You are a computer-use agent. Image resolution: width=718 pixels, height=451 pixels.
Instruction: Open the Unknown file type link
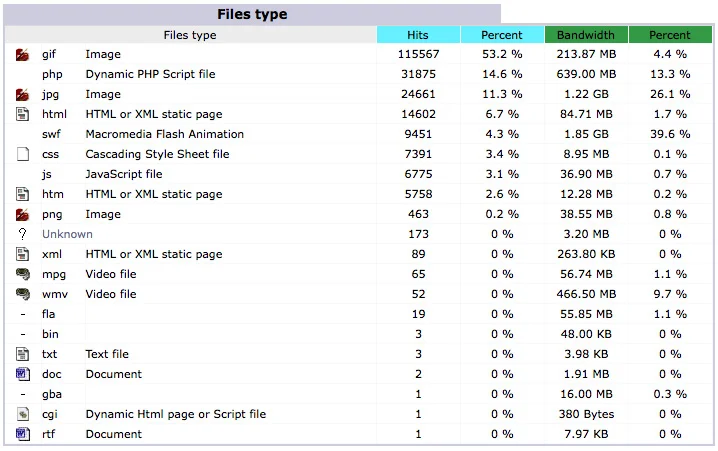[x=67, y=234]
